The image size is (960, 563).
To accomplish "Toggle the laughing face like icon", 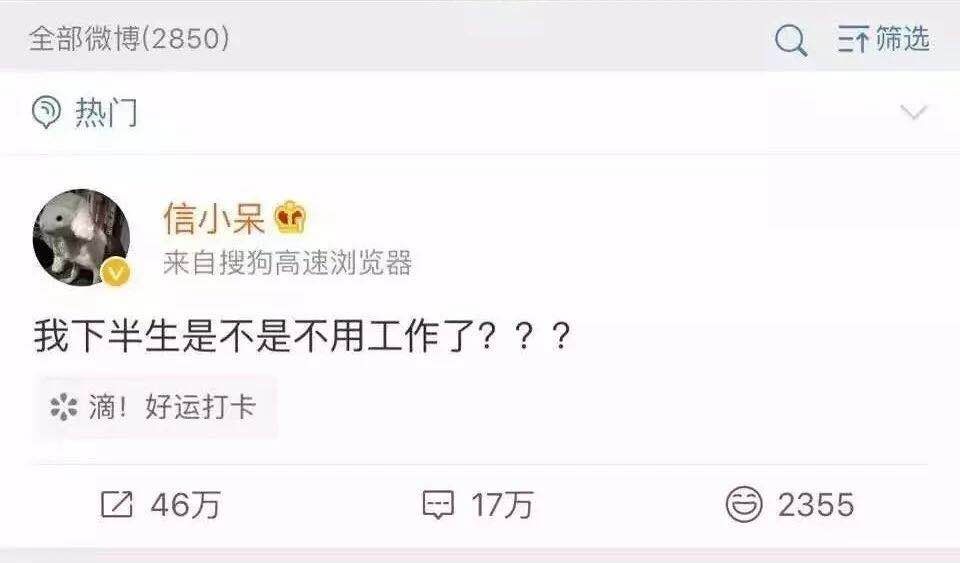I will 744,505.
